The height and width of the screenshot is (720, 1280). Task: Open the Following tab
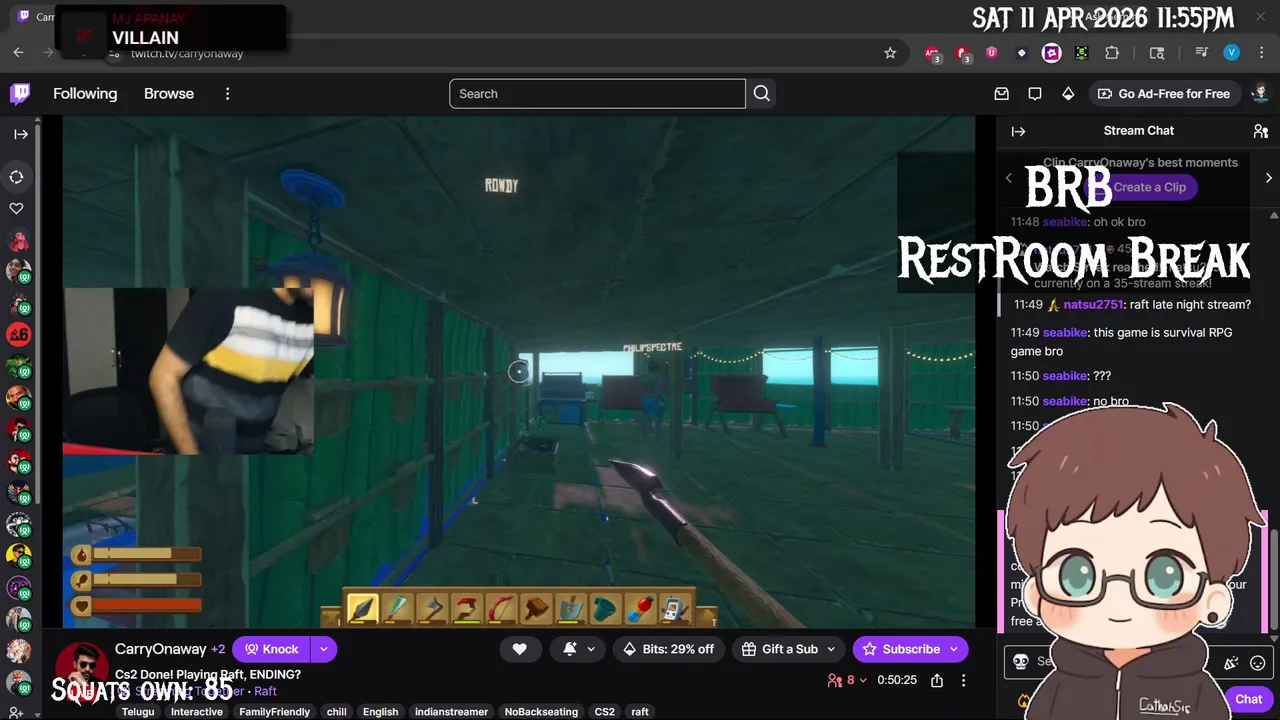pyautogui.click(x=85, y=94)
